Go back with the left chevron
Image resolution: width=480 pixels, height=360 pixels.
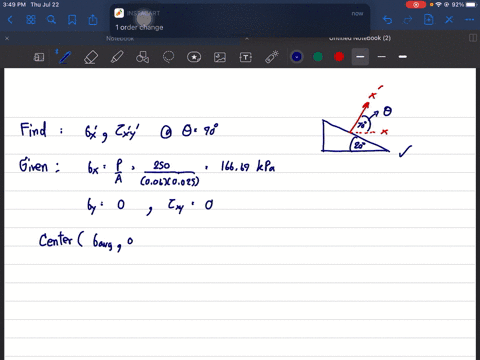click(10, 20)
